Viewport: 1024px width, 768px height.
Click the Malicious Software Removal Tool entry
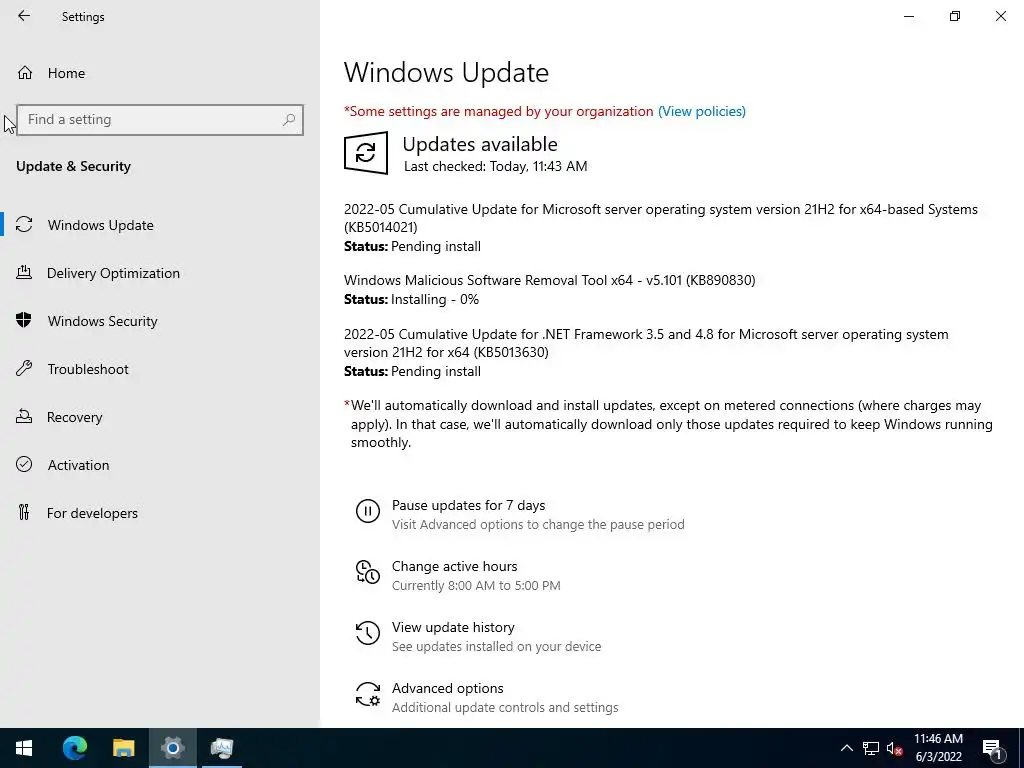pyautogui.click(x=549, y=280)
